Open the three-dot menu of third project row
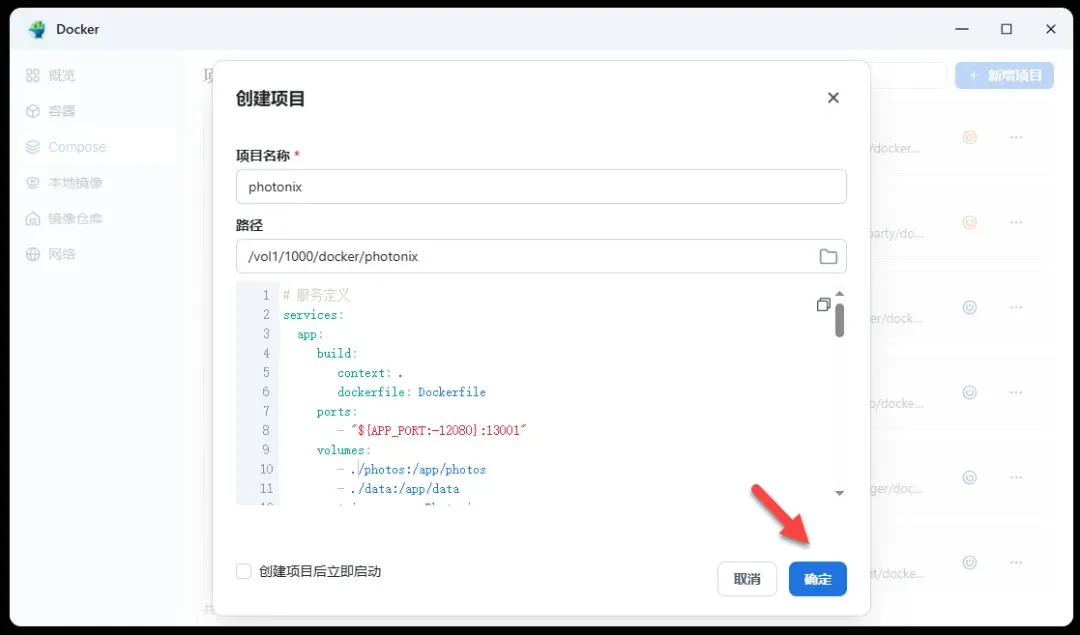The image size is (1080, 635). point(1016,307)
